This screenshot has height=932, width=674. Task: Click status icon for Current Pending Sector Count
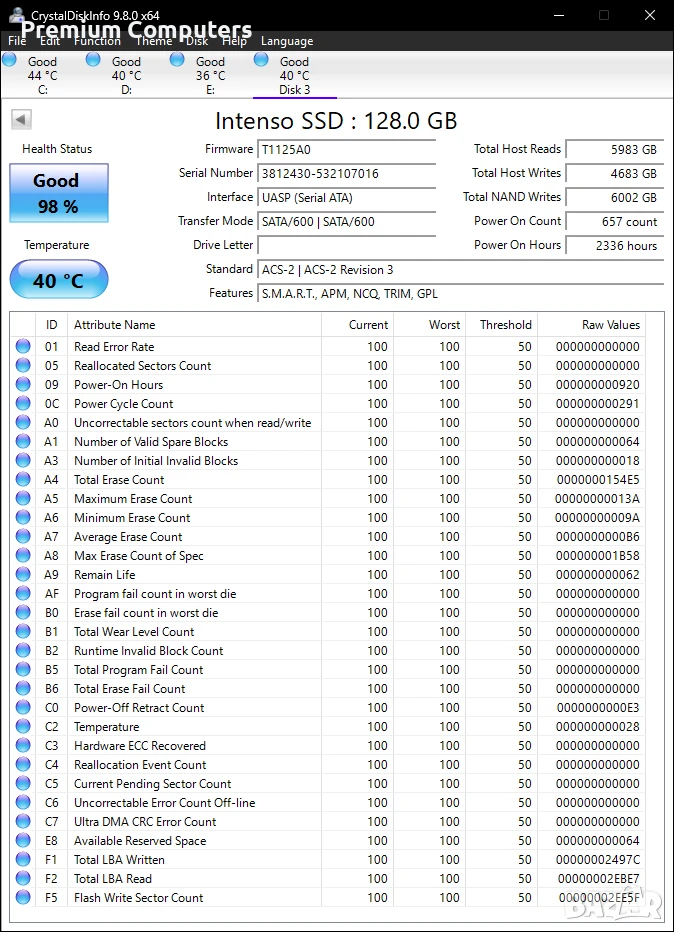click(x=23, y=783)
